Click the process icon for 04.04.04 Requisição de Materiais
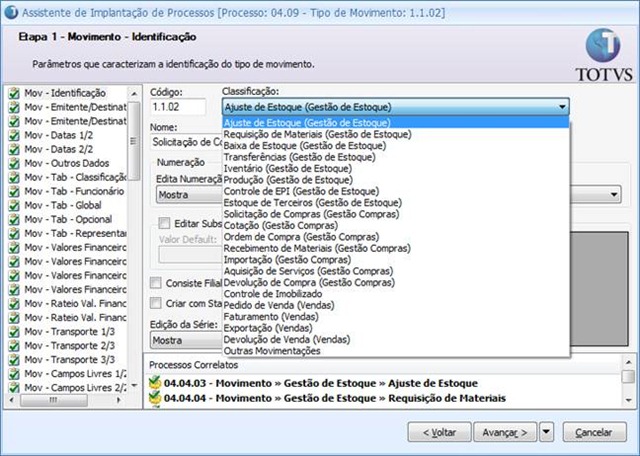The image size is (640, 456). (155, 398)
